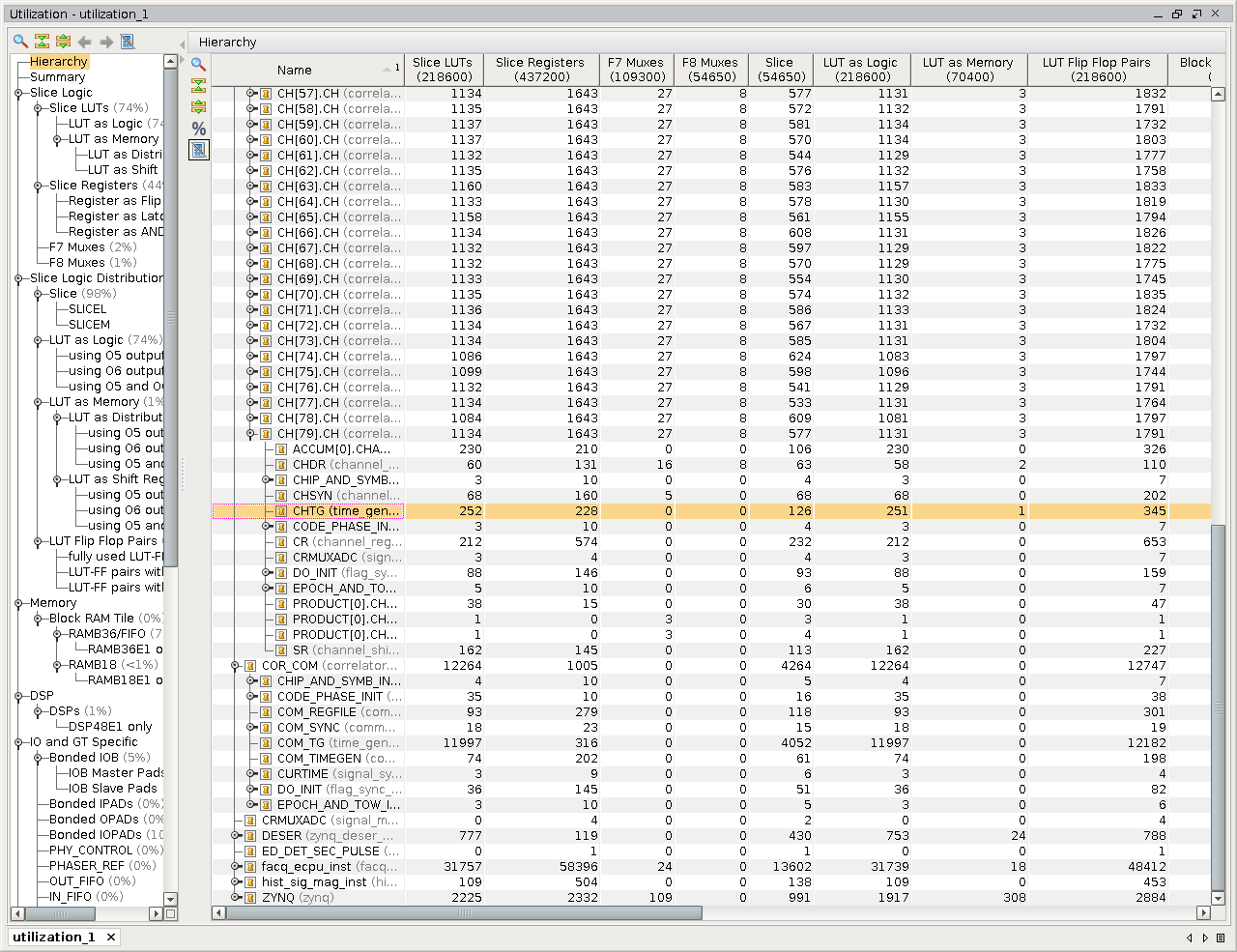Float the utilization panel using the restore icon
This screenshot has height=952, width=1237.
pyautogui.click(x=1177, y=14)
